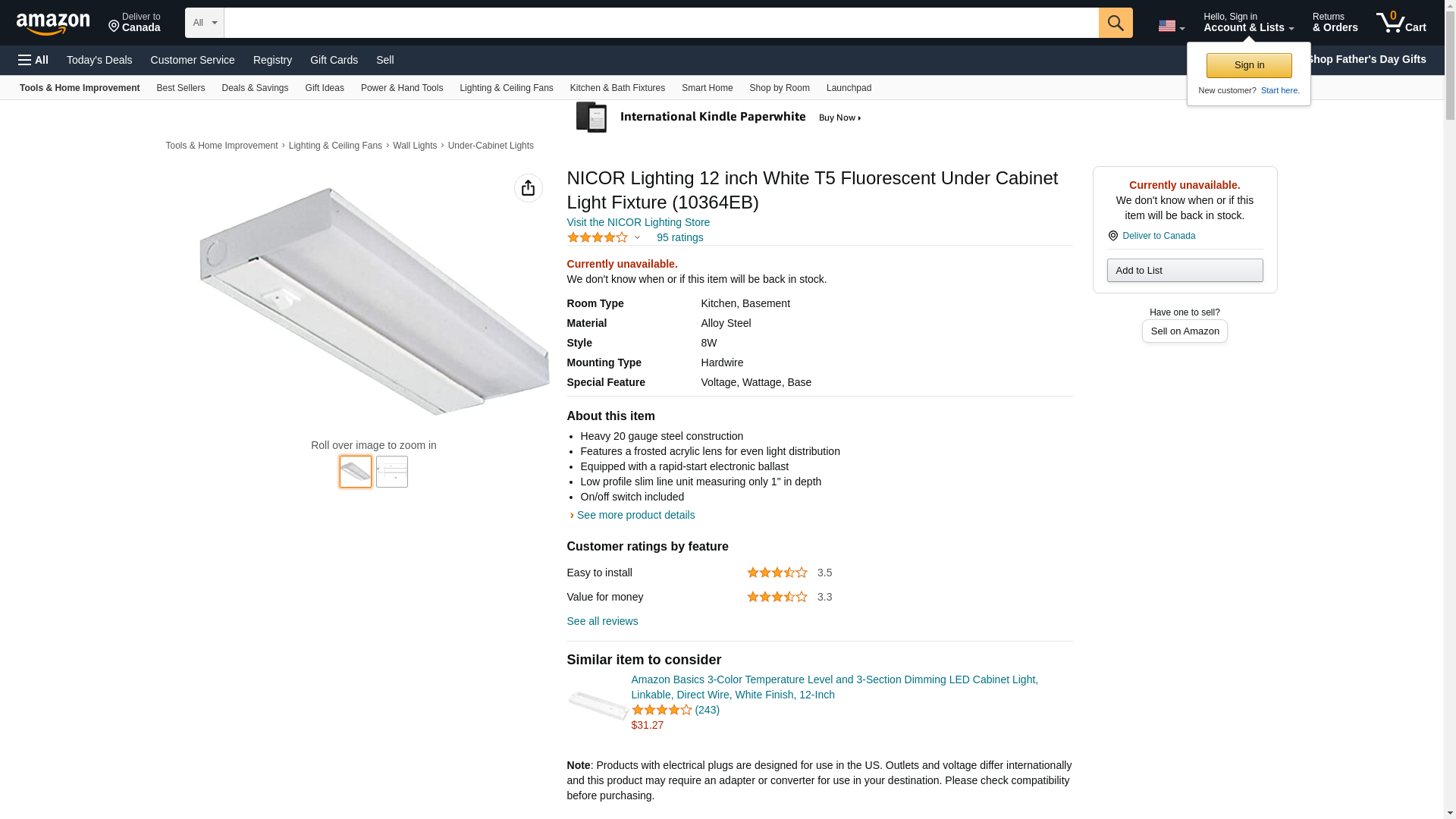Click the Amazon logo

(53, 24)
